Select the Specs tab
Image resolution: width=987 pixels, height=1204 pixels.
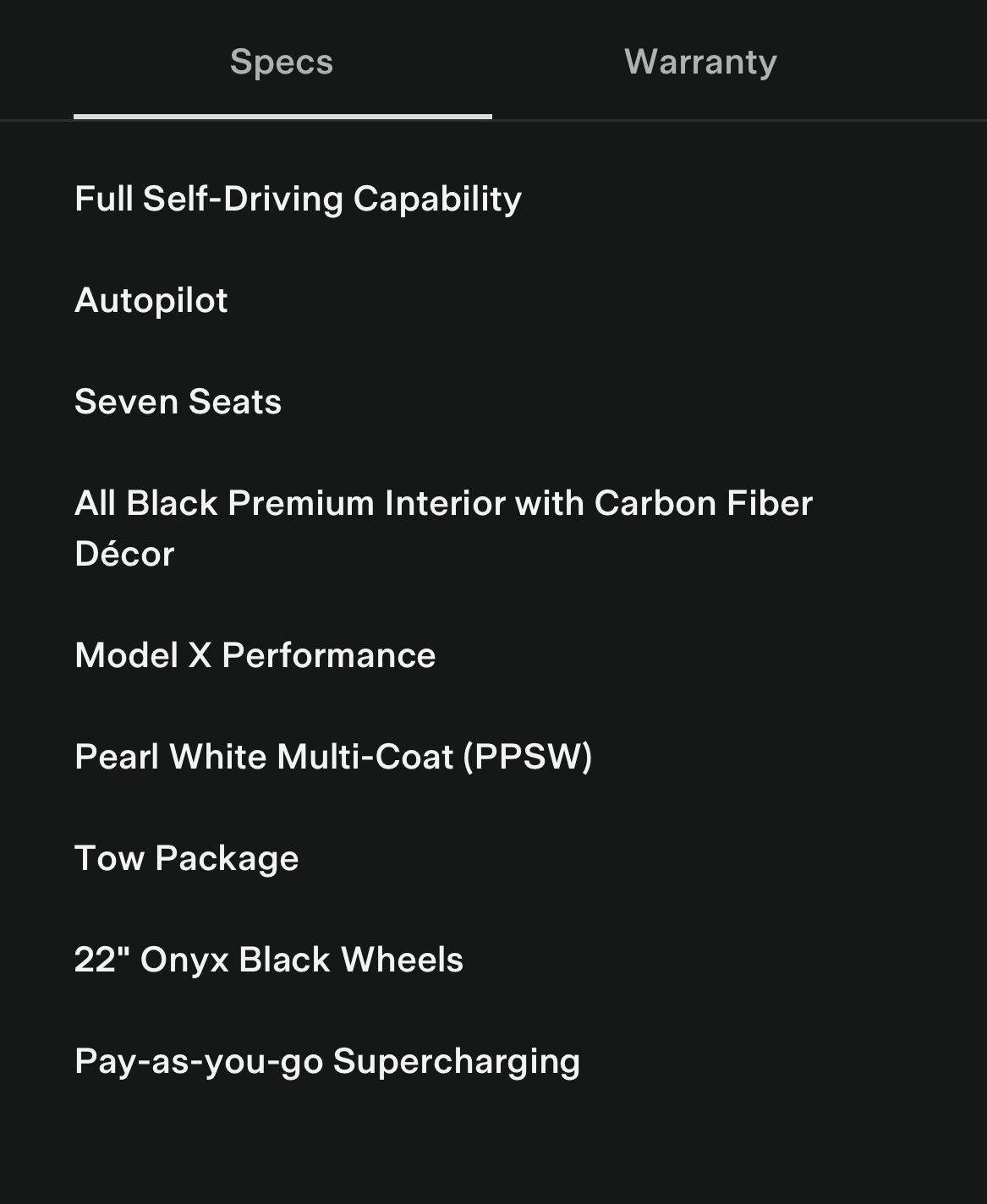coord(282,62)
